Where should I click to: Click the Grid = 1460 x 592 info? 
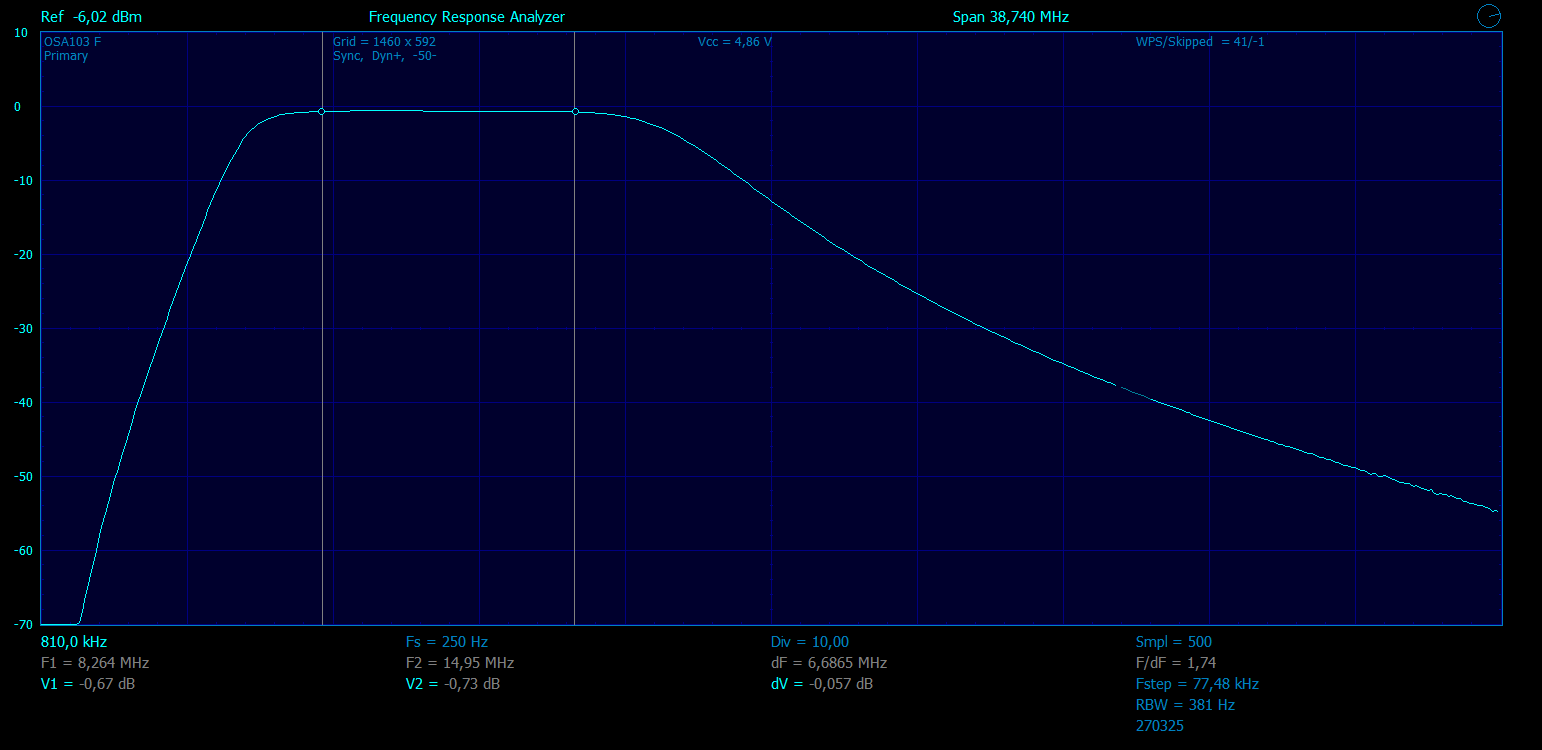[x=384, y=42]
